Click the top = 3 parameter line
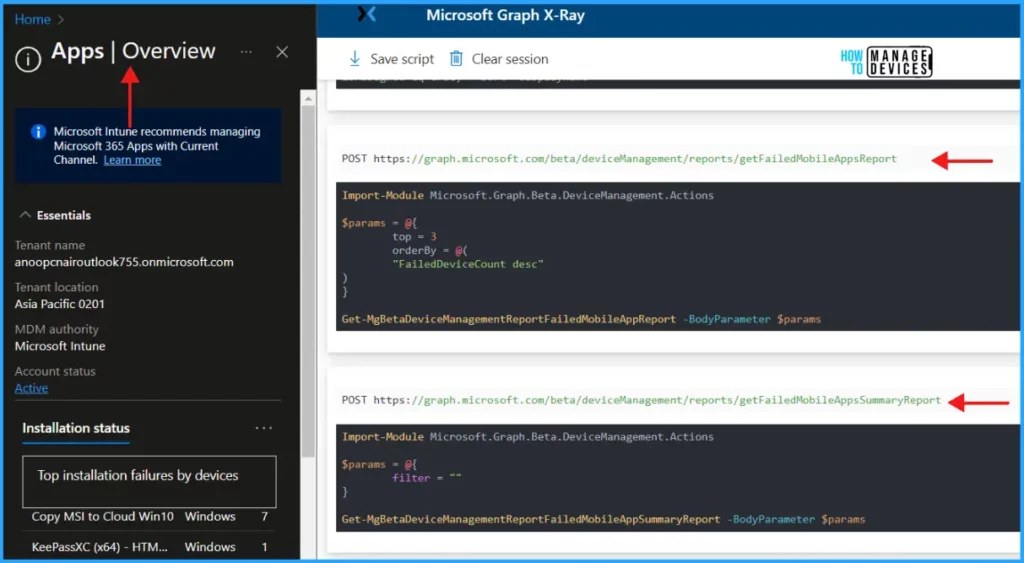This screenshot has height=563, width=1024. click(x=414, y=236)
